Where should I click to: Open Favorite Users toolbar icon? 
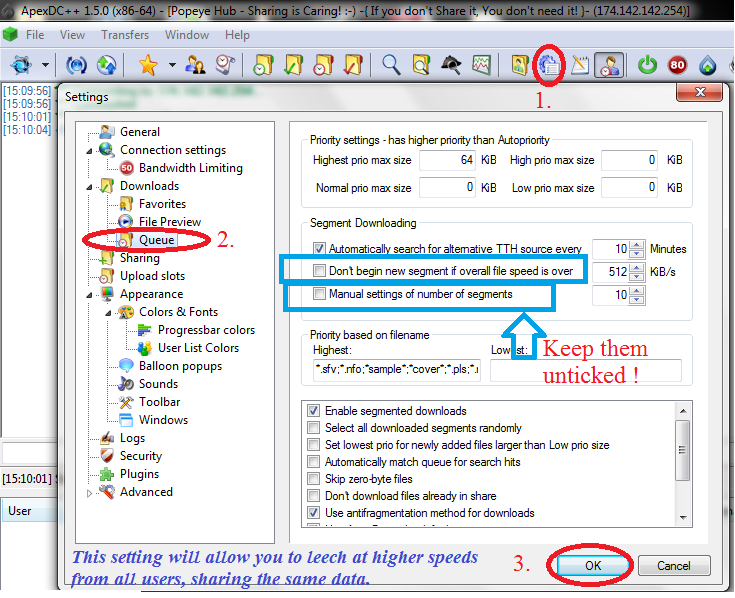tap(195, 65)
